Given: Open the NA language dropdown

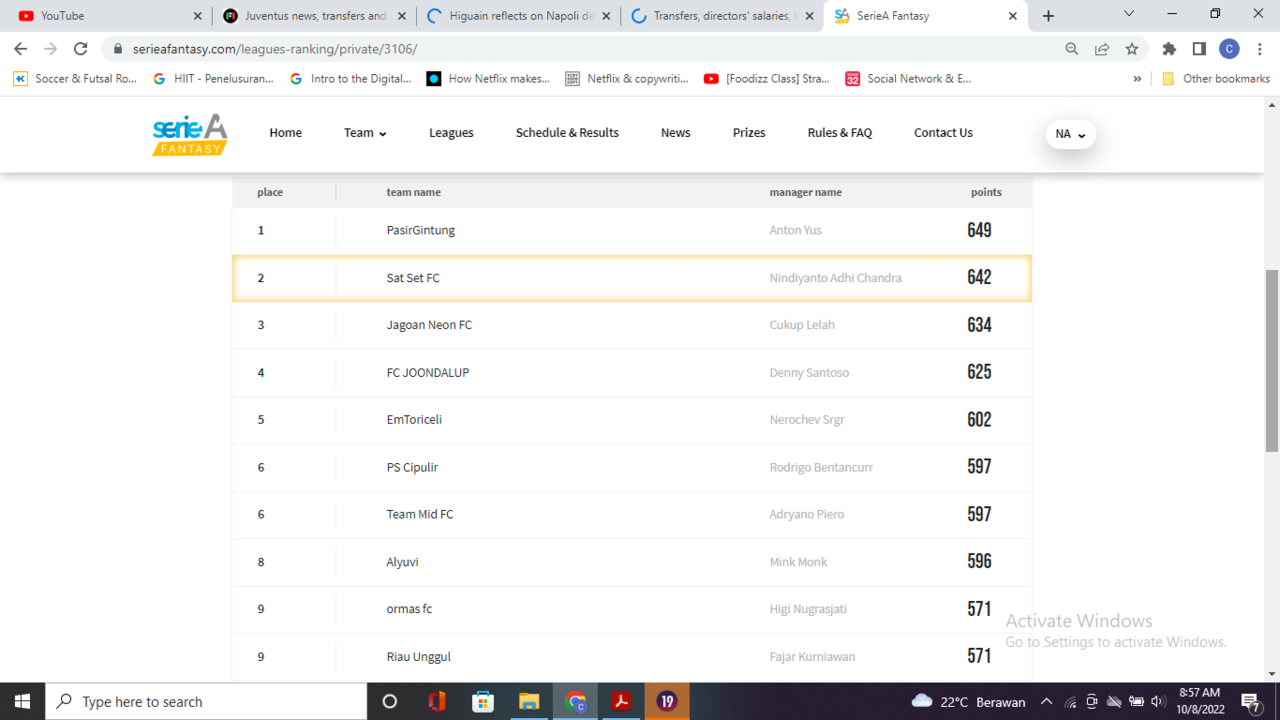Looking at the screenshot, I should click(1070, 134).
